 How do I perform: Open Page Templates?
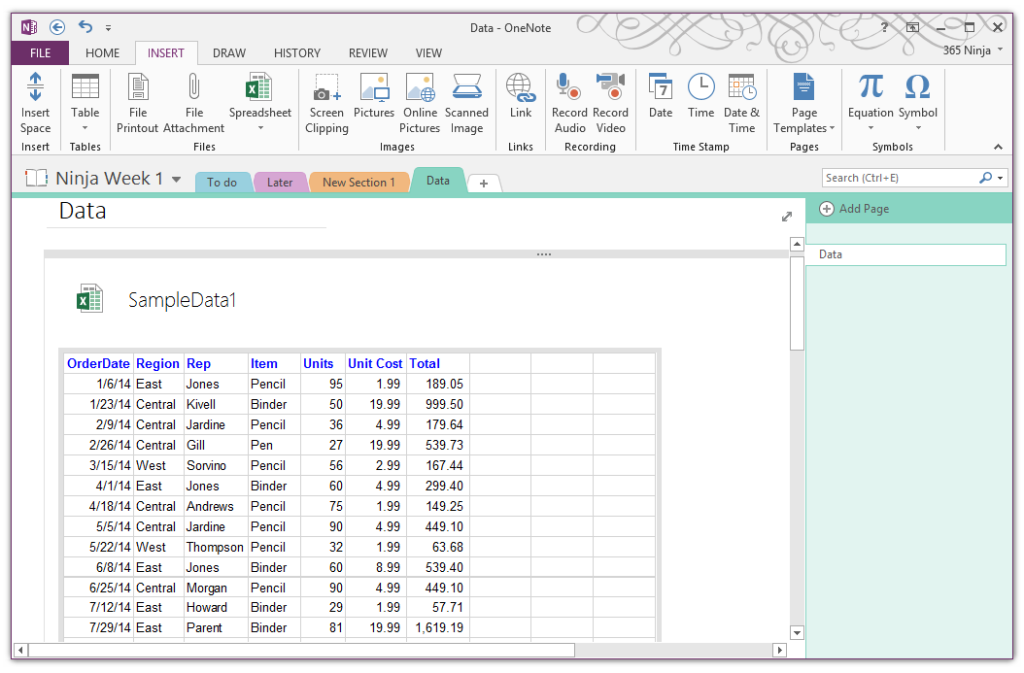tap(804, 103)
